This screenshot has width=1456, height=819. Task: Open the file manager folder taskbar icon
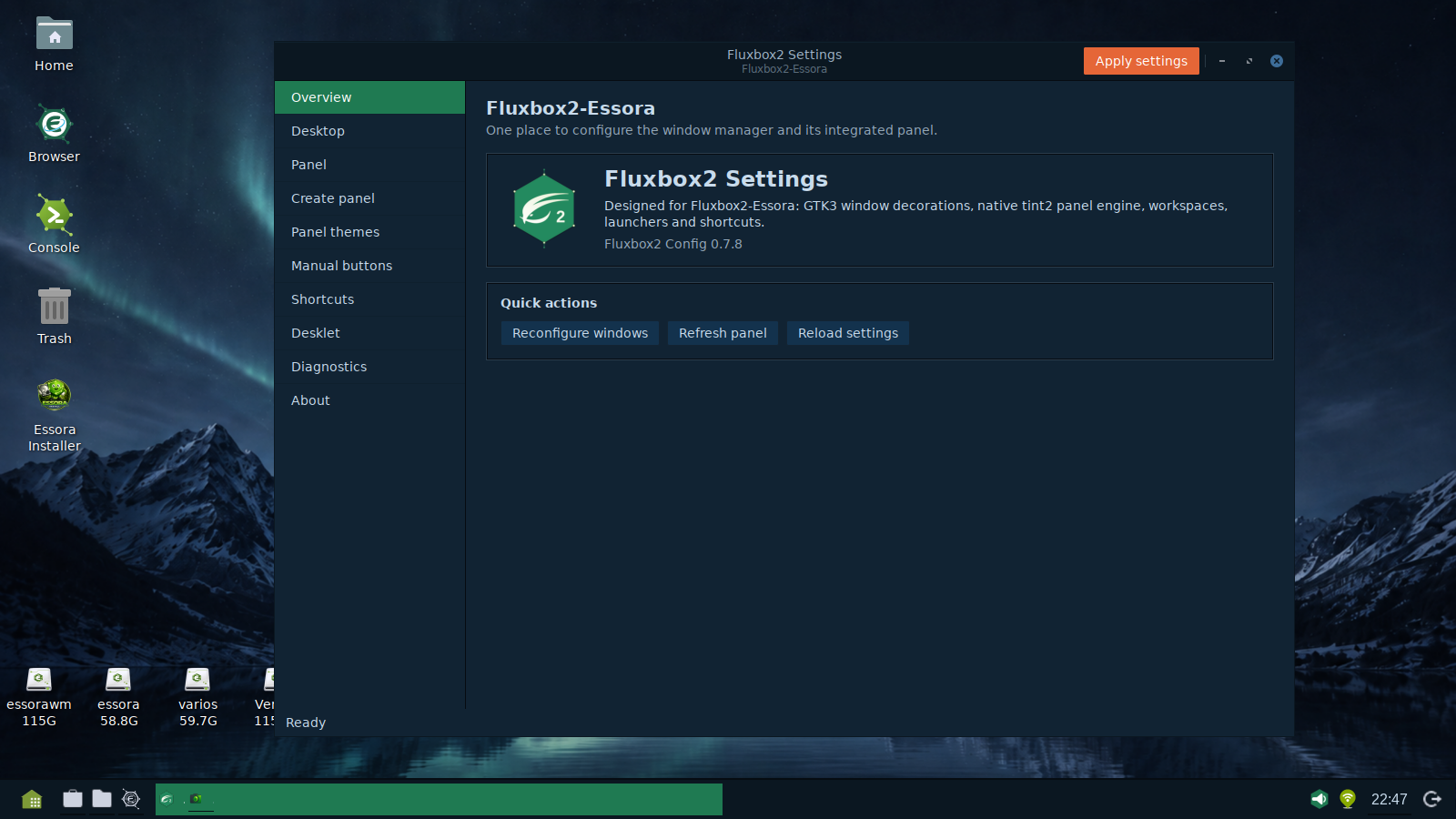point(102,799)
